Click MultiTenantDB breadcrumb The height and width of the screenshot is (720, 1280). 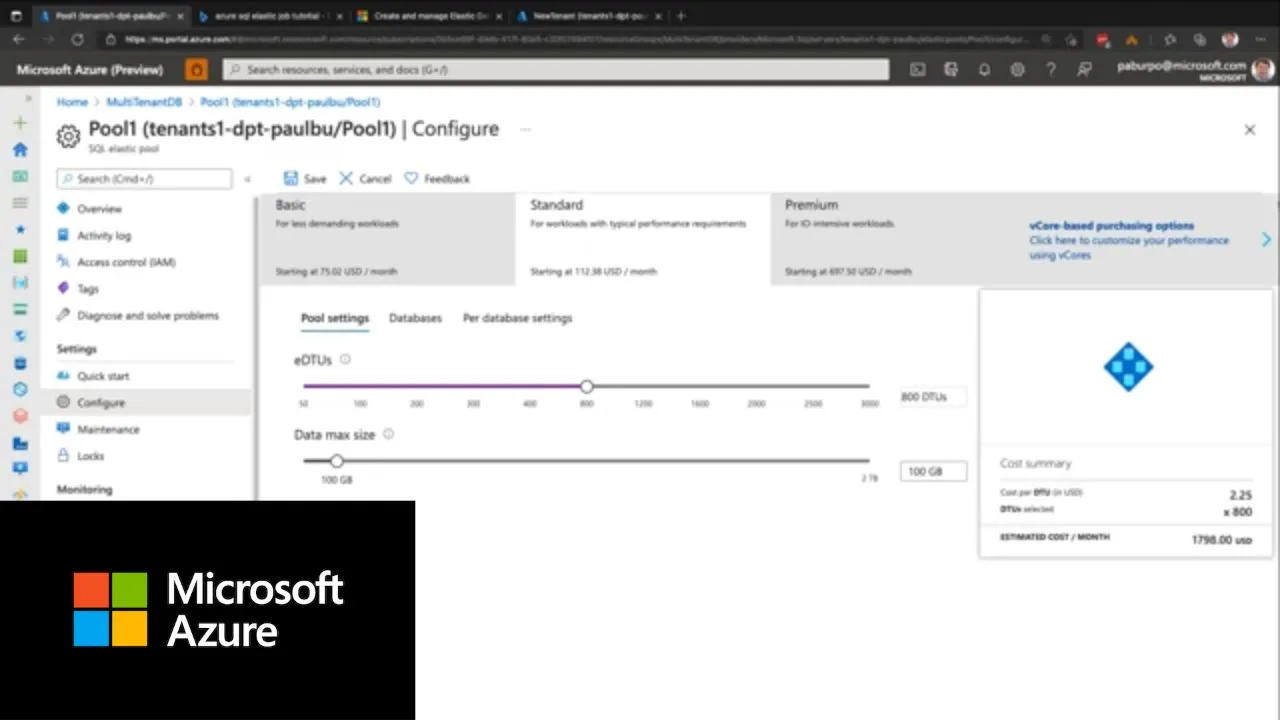(x=144, y=102)
